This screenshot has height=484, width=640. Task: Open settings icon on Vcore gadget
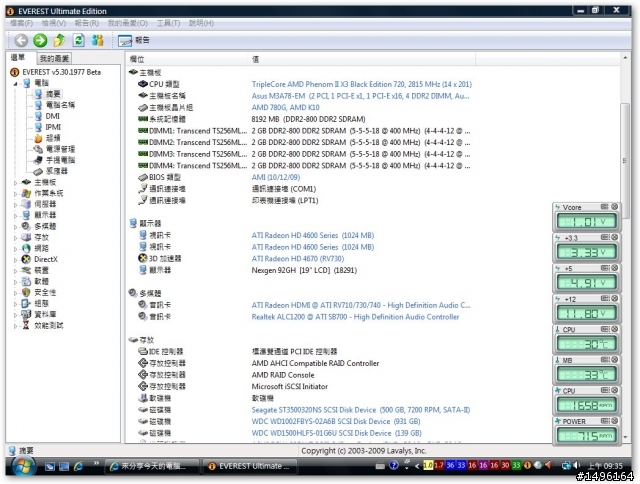coord(605,207)
